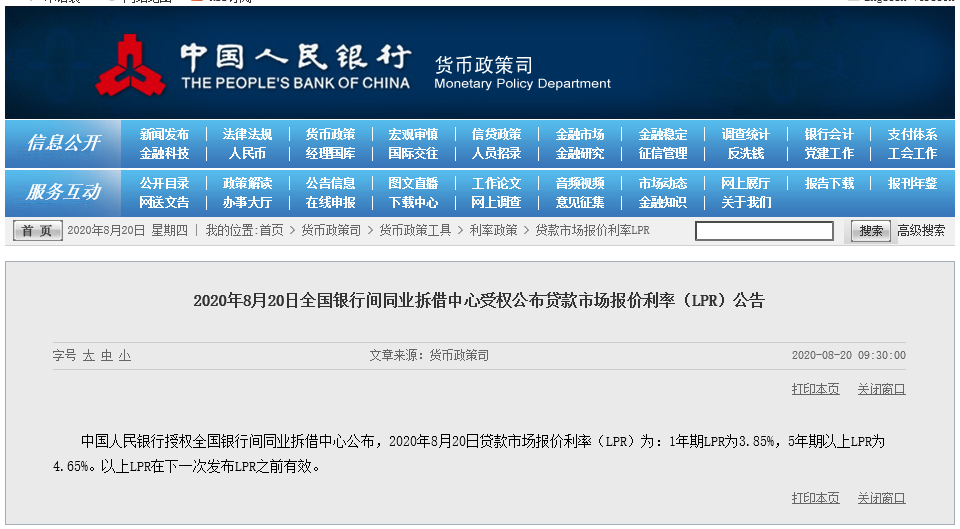
Task: Open 公告信息 service link
Action: click(x=330, y=183)
